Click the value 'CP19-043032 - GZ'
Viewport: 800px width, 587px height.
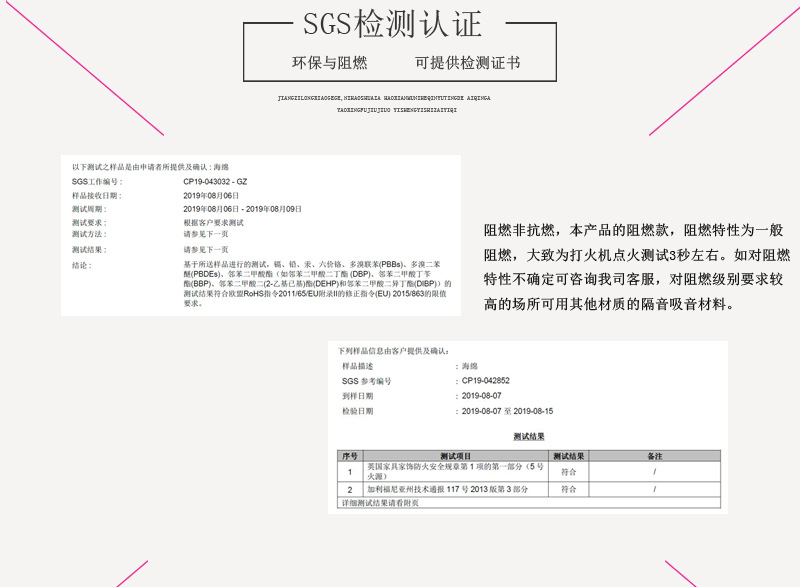click(x=215, y=182)
